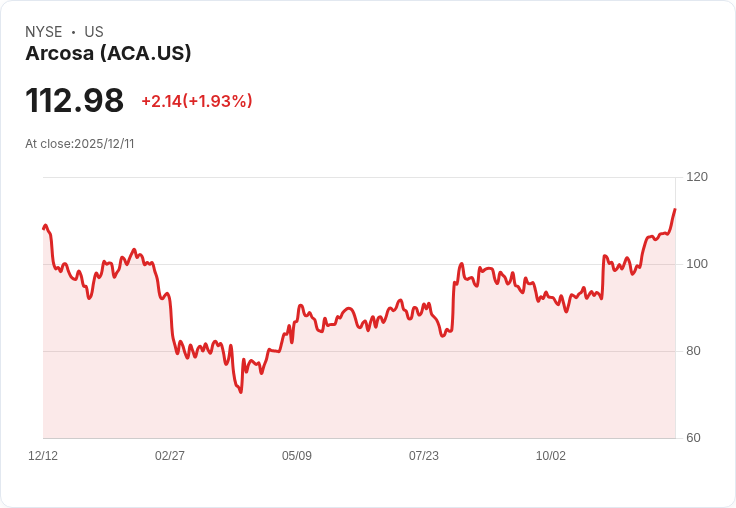This screenshot has height=508, width=736.
Task: Click the 60 price axis label
Action: pyautogui.click(x=693, y=438)
